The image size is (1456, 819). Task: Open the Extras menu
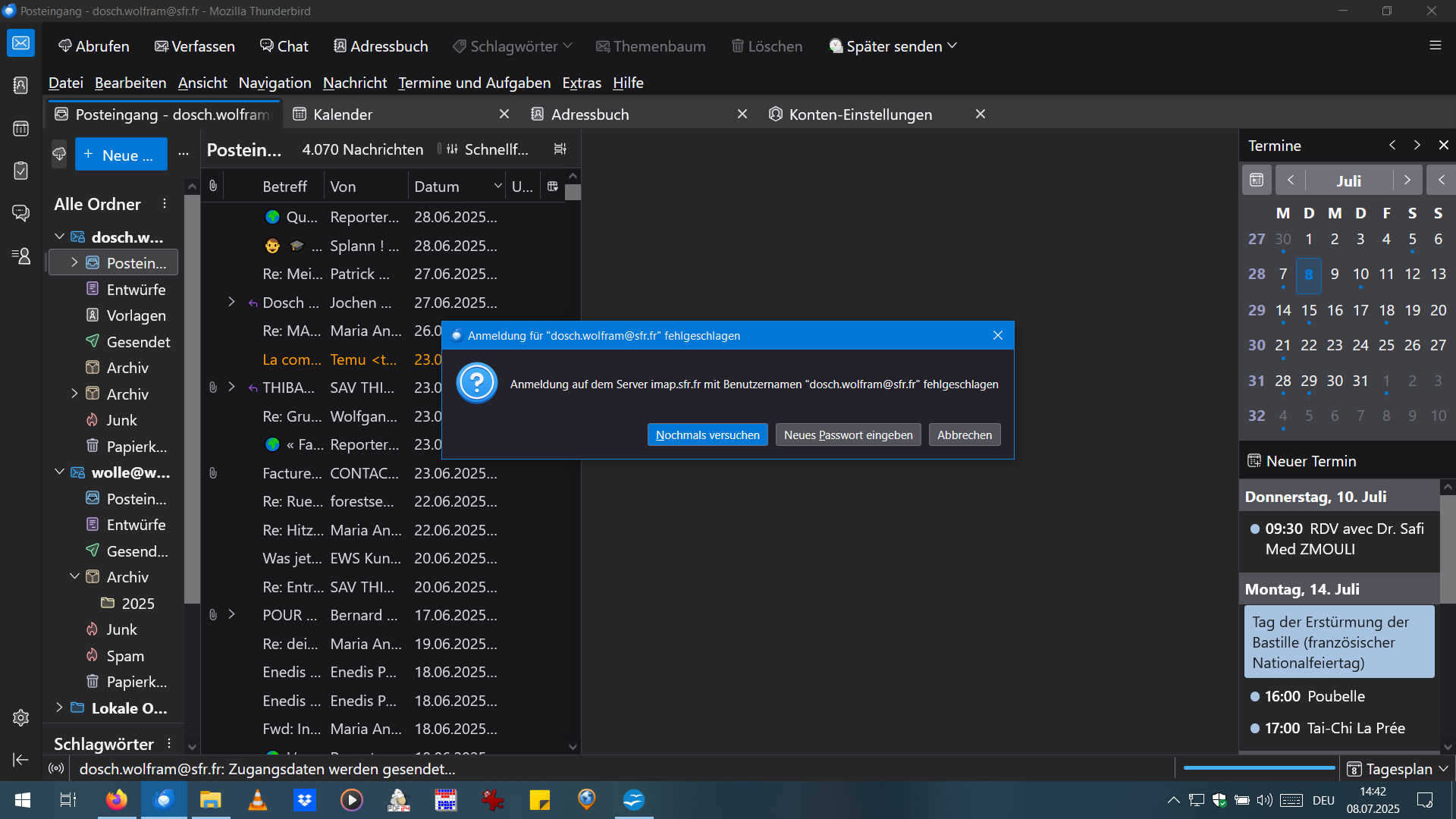click(x=581, y=83)
